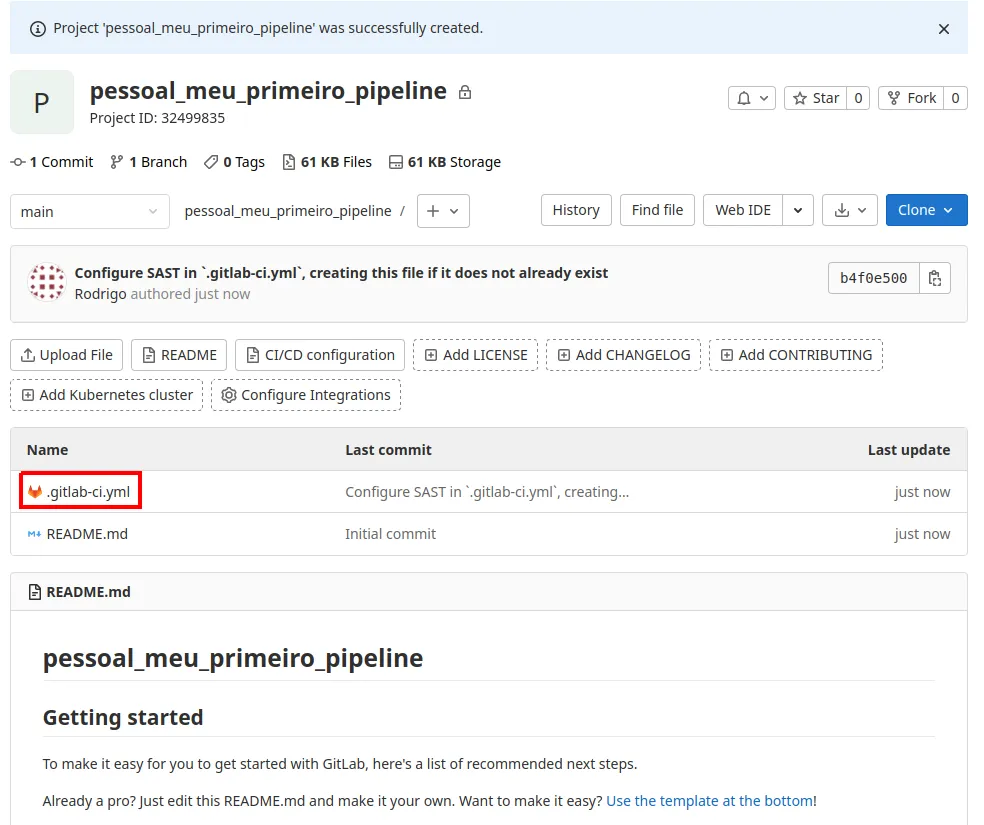Click 'just now' in the .gitlab-ci.yml row
Image resolution: width=984 pixels, height=825 pixels.
coord(922,492)
